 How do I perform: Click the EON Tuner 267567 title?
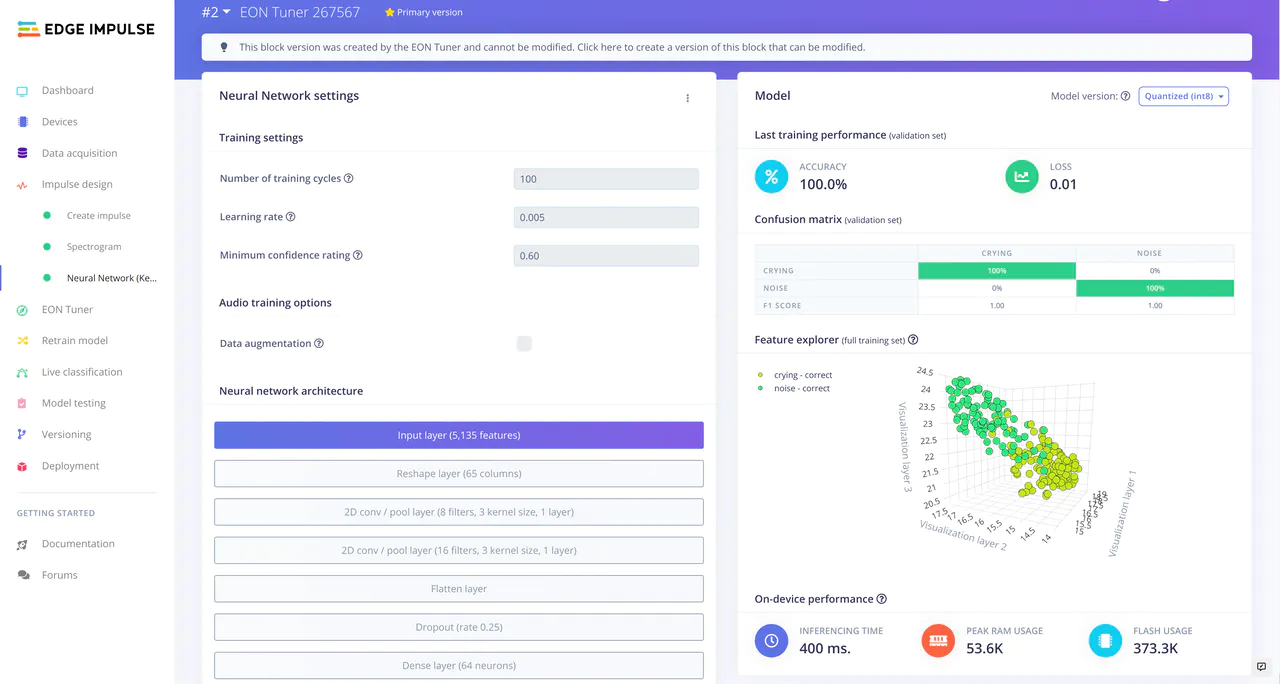tap(300, 13)
